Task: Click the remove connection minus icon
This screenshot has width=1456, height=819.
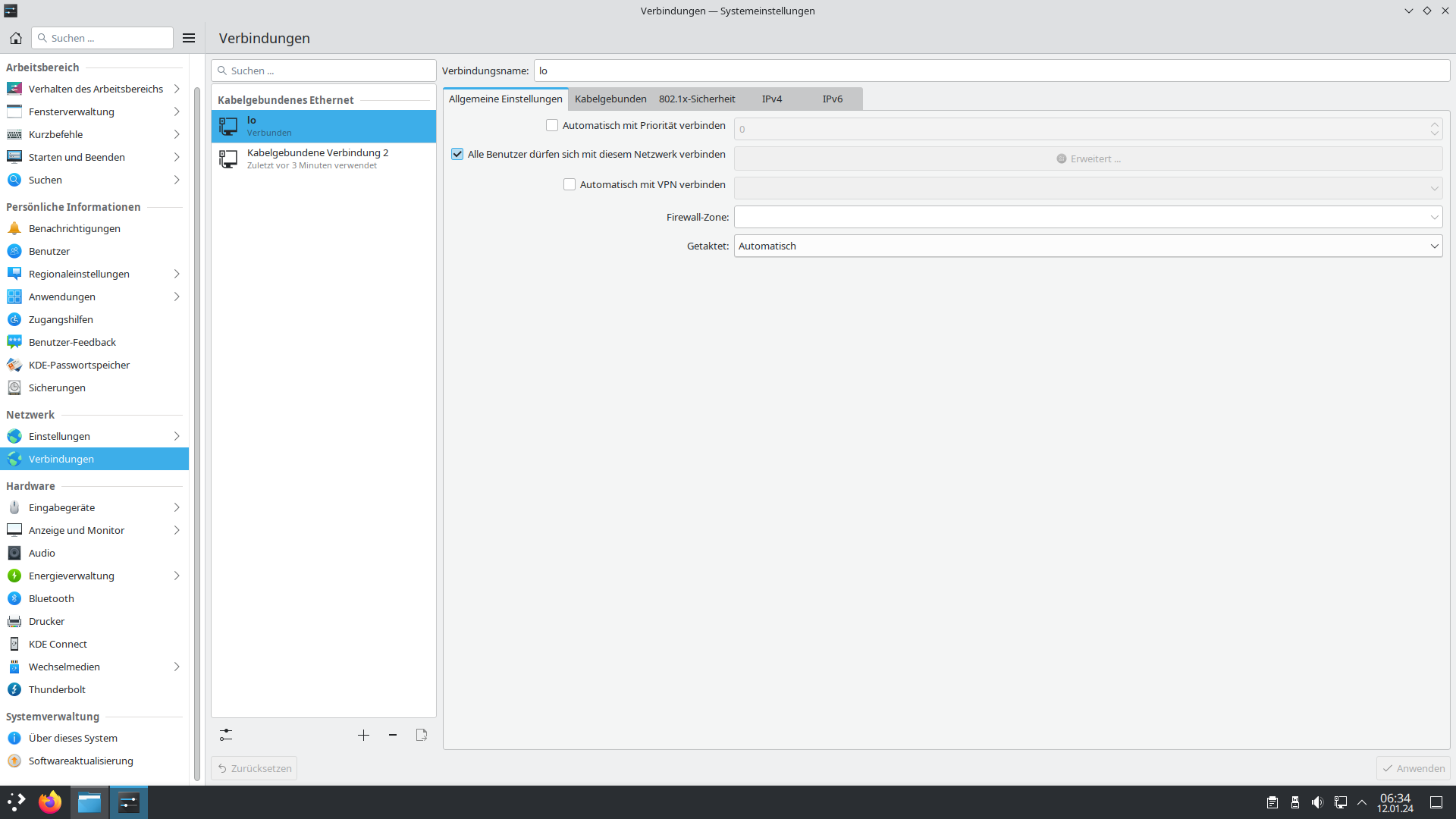Action: (x=393, y=735)
